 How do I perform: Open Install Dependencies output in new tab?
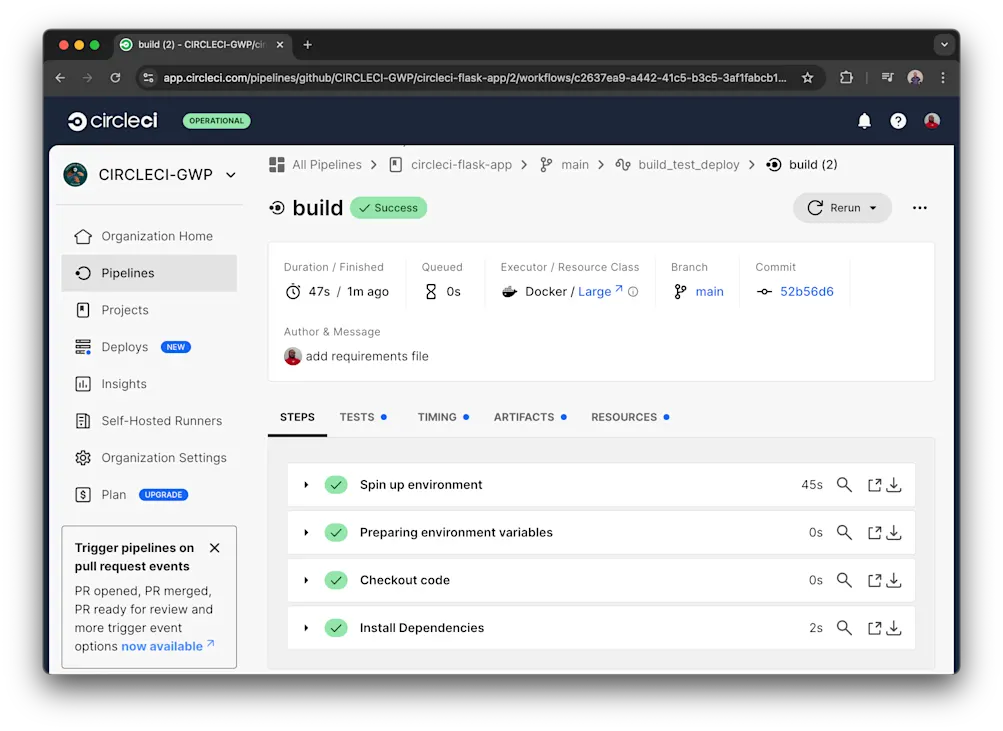874,628
